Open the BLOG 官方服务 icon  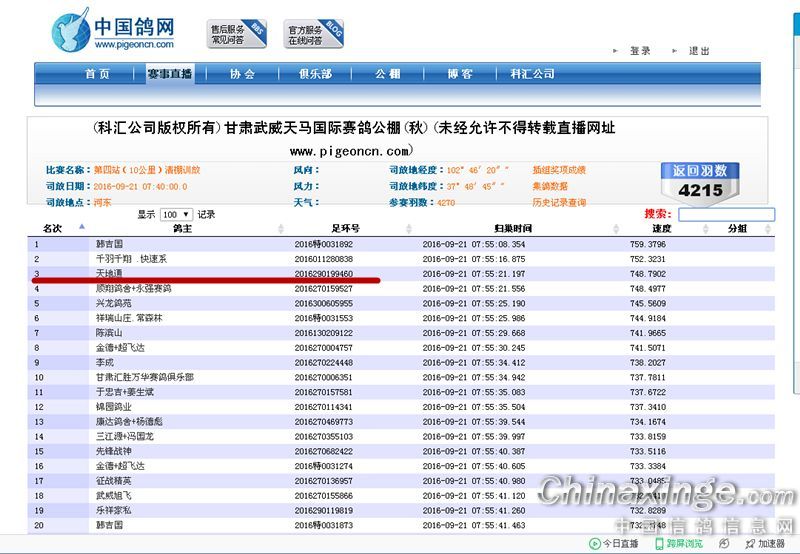[313, 33]
